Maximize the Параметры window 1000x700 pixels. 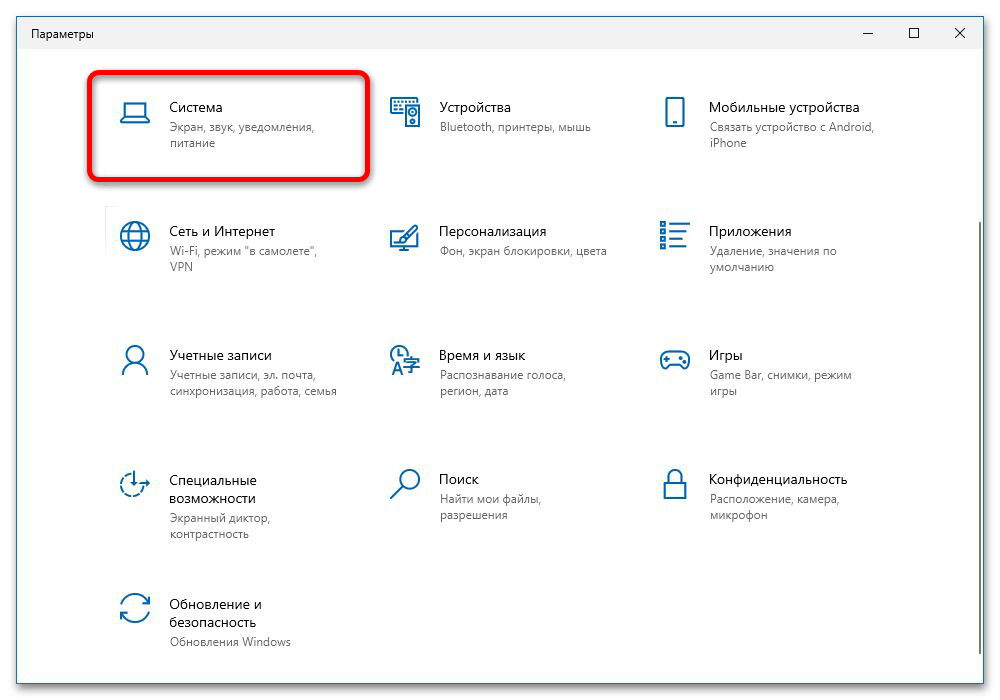914,33
